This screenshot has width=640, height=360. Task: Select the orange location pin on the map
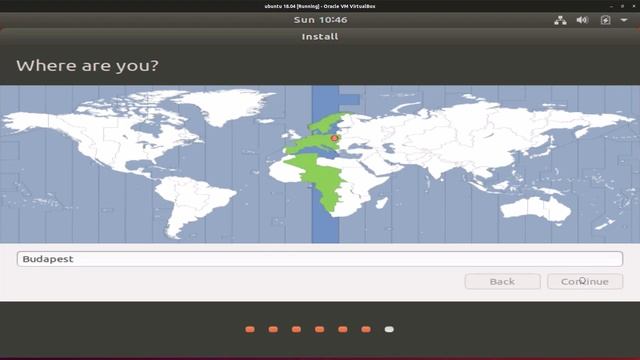click(x=335, y=138)
